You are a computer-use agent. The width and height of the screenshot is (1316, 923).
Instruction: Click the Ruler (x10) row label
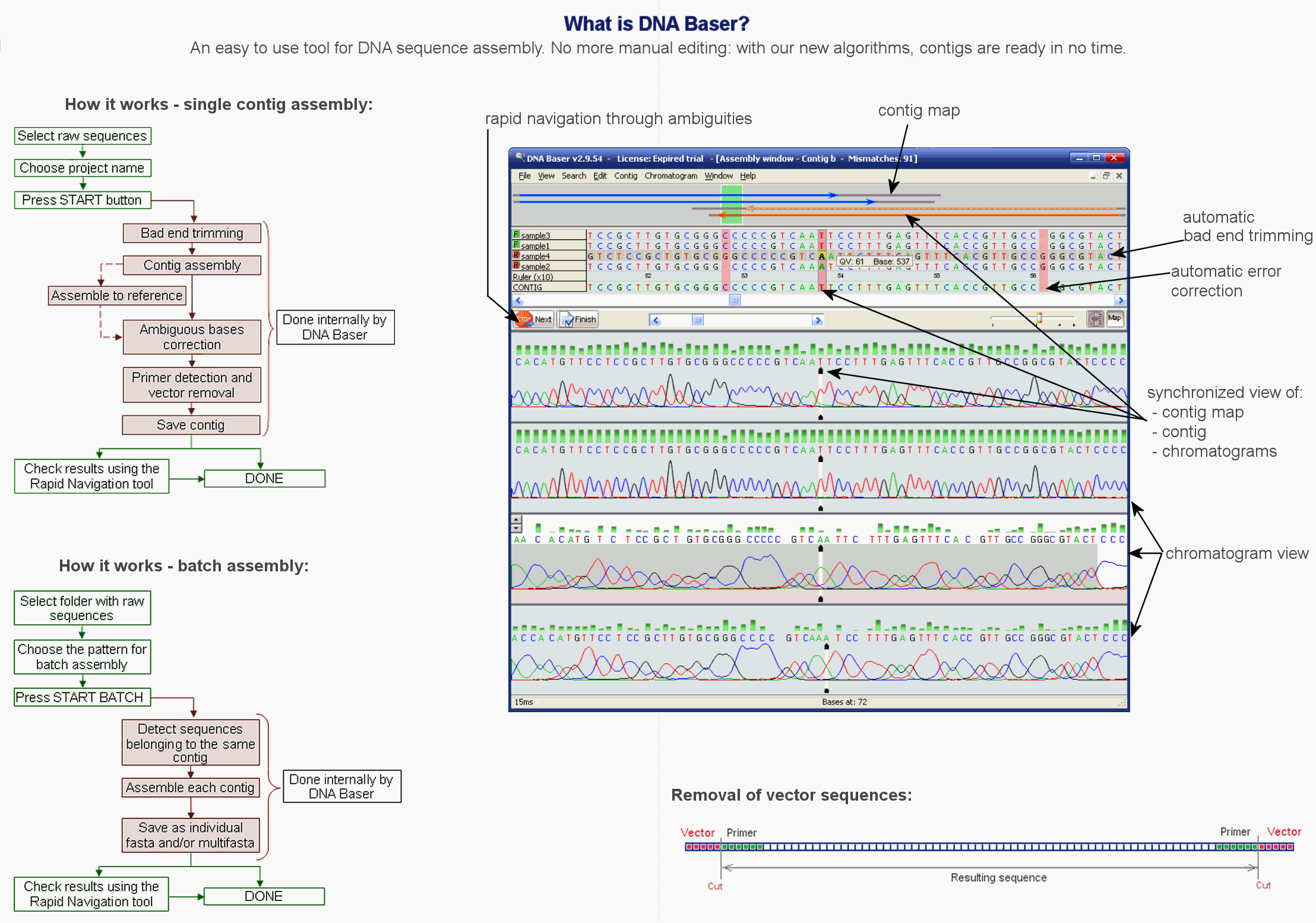click(x=549, y=277)
